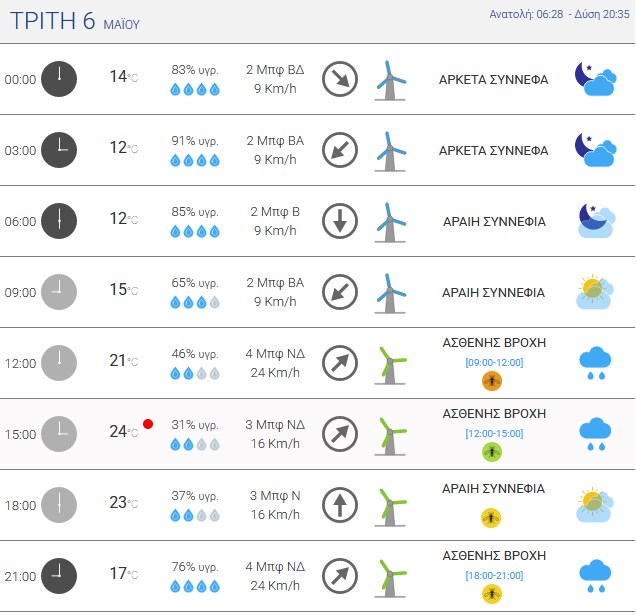Click the [12:00-15:00] rain interval link
The image size is (636, 615).
[x=494, y=433]
